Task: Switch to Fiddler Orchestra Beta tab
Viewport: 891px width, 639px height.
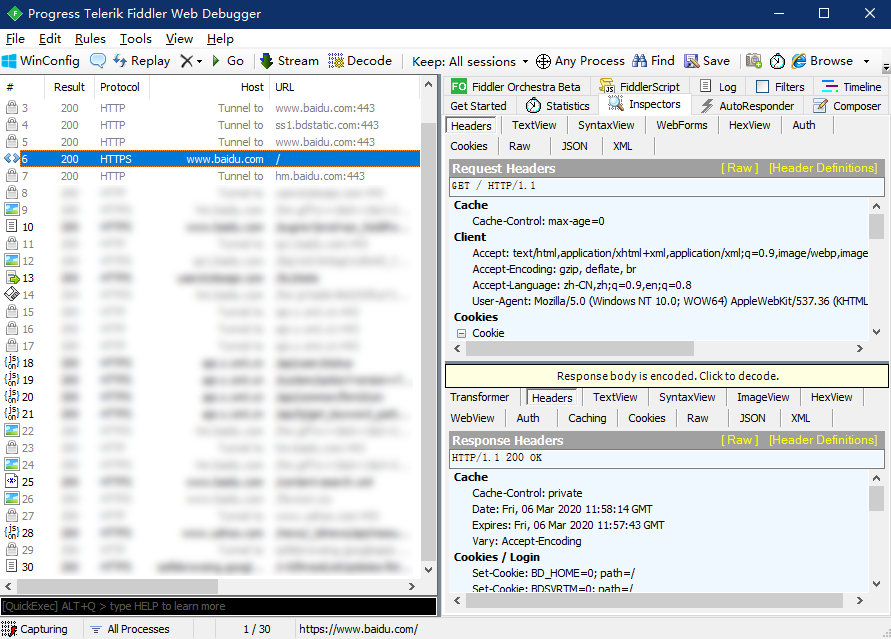Action: point(517,87)
